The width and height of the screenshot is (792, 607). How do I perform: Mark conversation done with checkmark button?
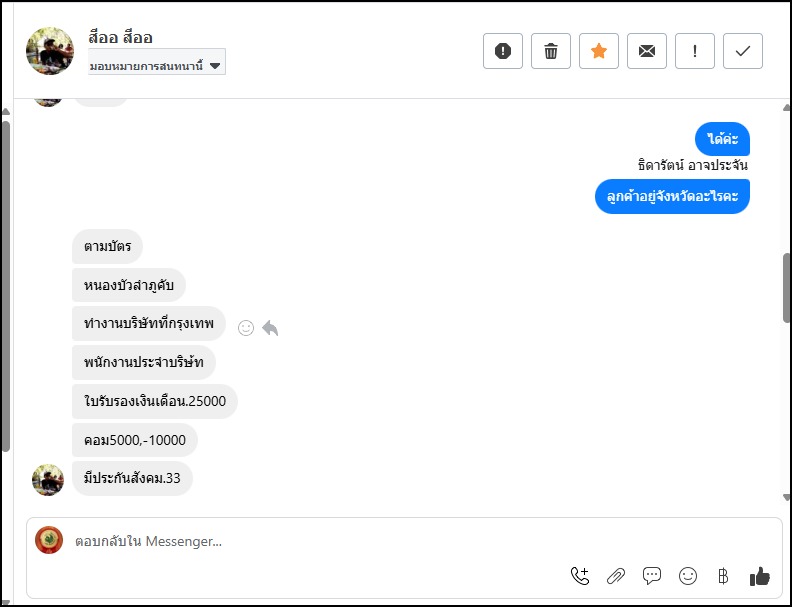click(x=743, y=51)
